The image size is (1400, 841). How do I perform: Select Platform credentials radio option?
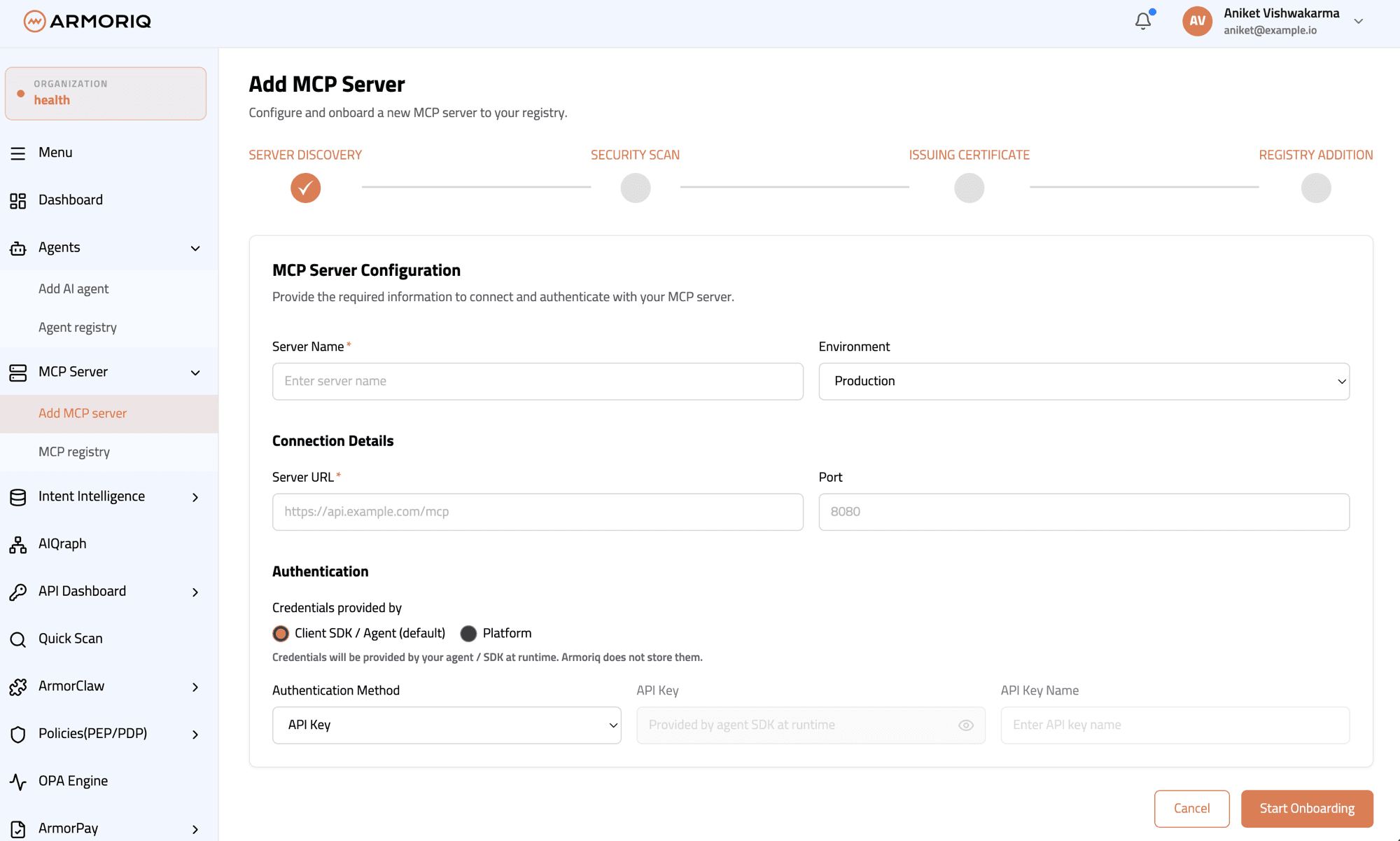[468, 634]
